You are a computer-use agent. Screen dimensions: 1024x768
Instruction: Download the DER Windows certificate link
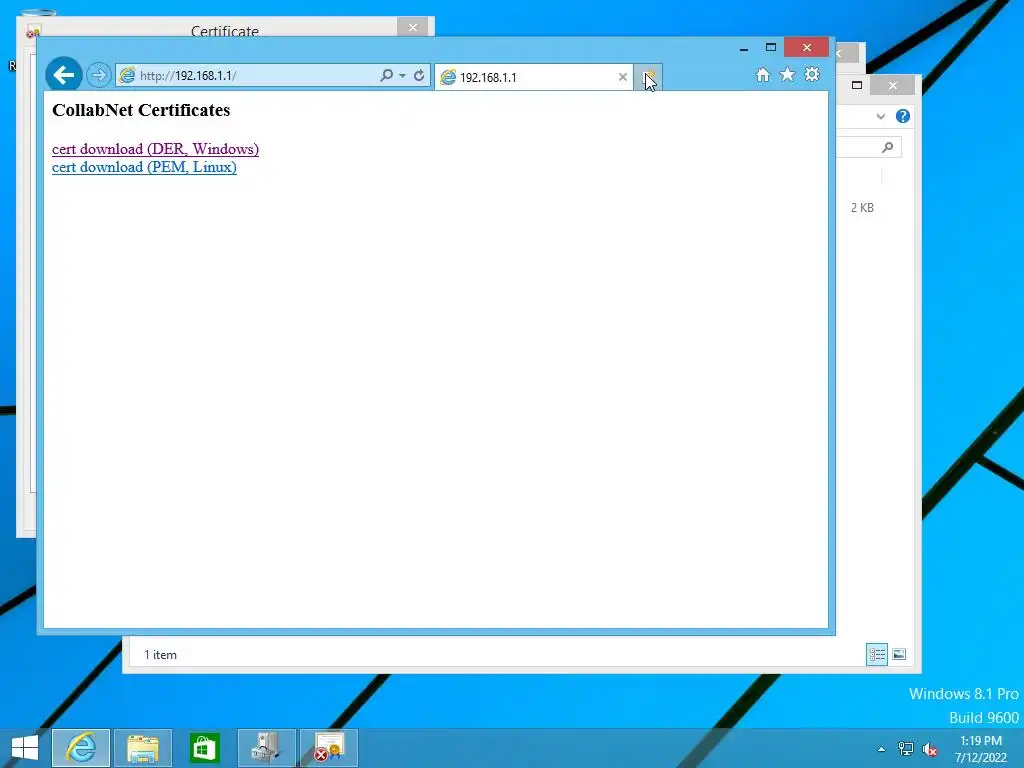[155, 149]
